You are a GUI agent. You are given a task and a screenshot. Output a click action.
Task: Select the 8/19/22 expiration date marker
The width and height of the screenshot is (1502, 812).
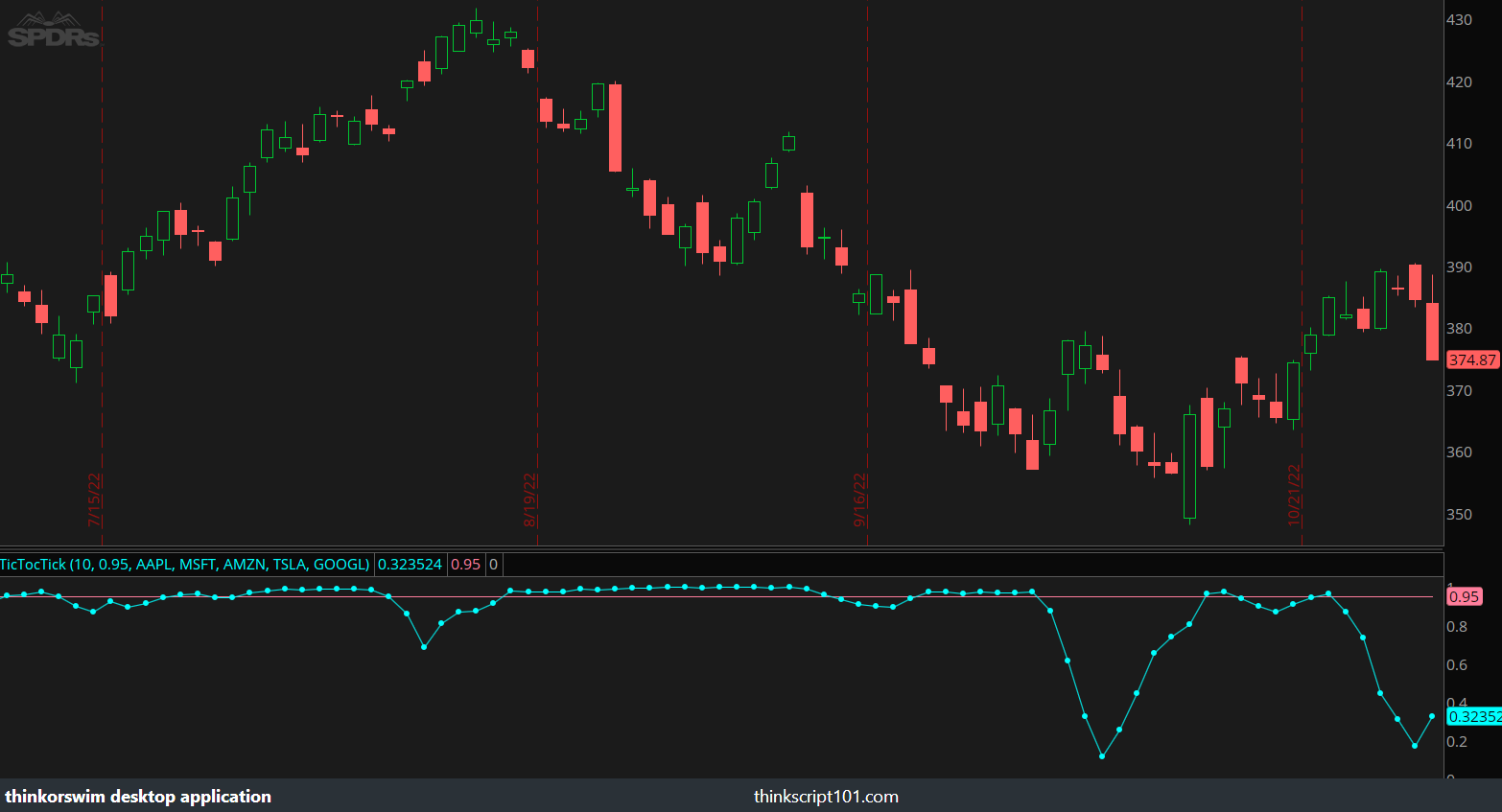[x=529, y=499]
